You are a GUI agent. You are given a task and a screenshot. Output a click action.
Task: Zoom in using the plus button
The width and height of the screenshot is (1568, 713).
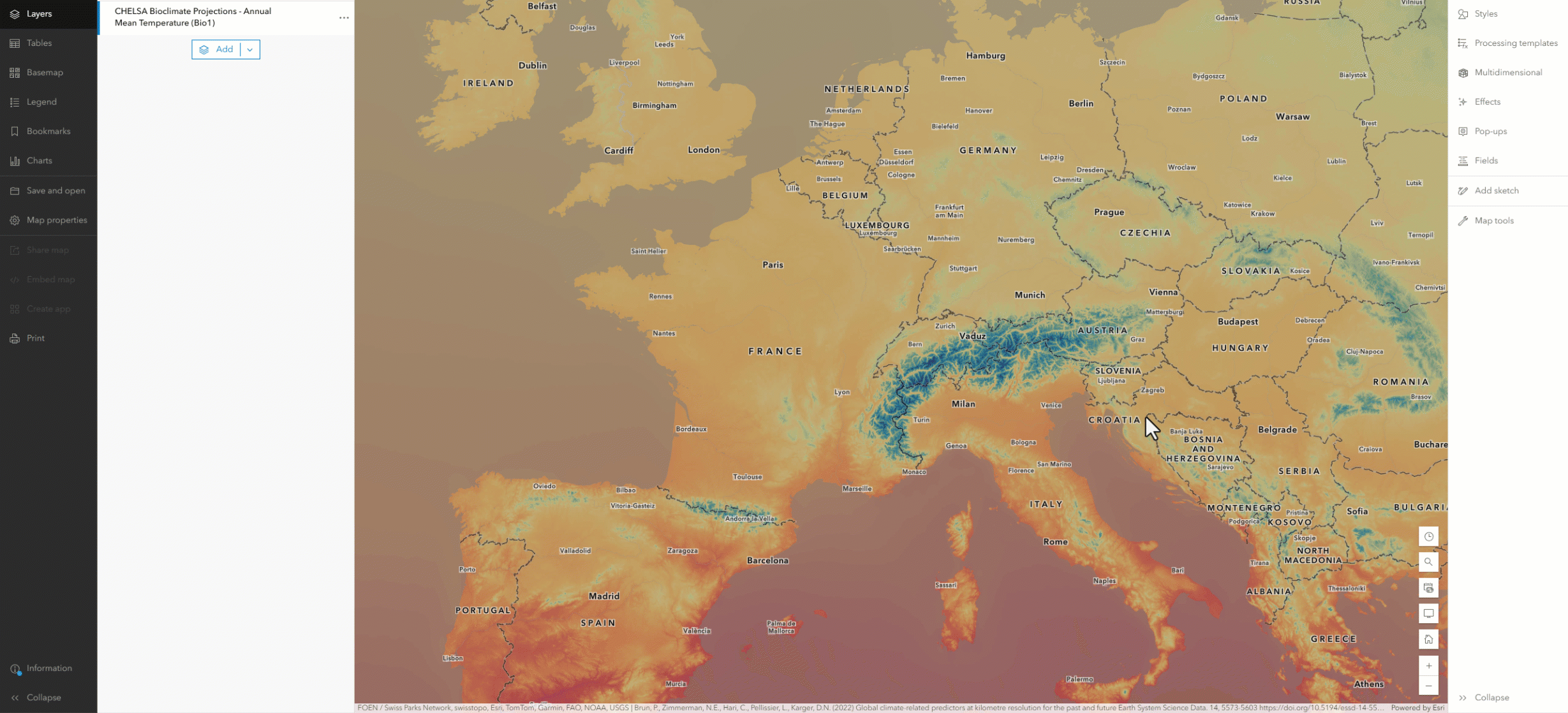(x=1428, y=666)
